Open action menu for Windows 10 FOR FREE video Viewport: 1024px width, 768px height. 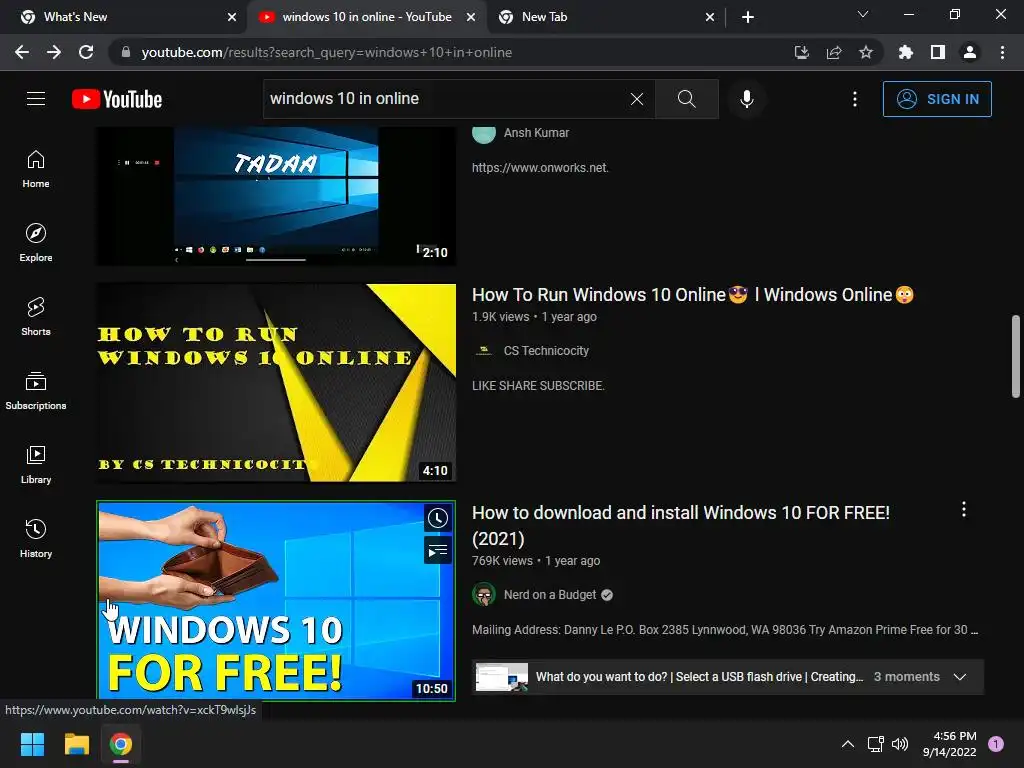(x=964, y=509)
